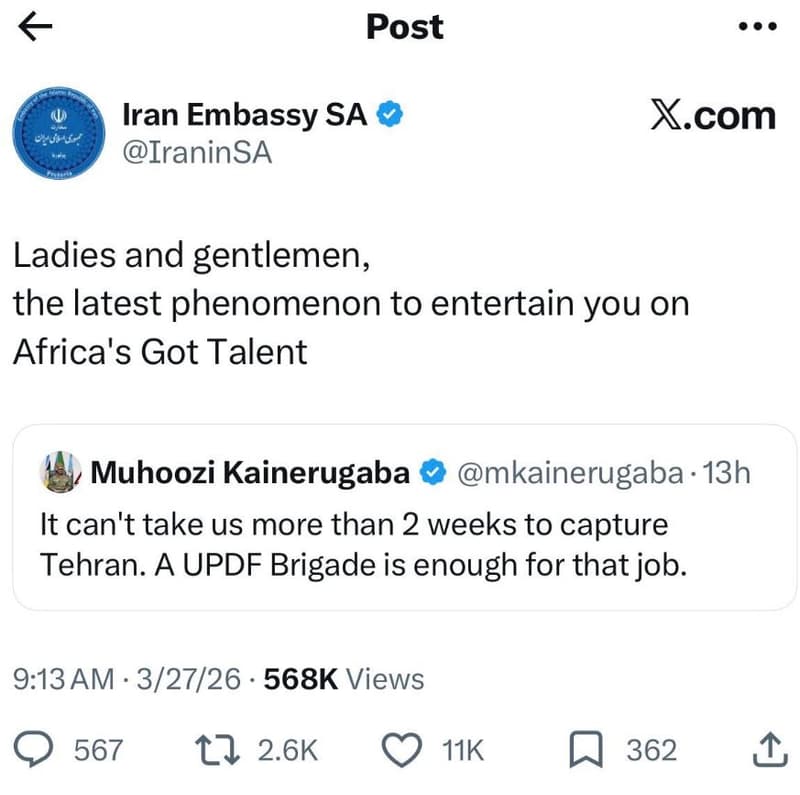The height and width of the screenshot is (795, 800).
Task: Select the @IraninSA handle
Action: click(x=196, y=155)
